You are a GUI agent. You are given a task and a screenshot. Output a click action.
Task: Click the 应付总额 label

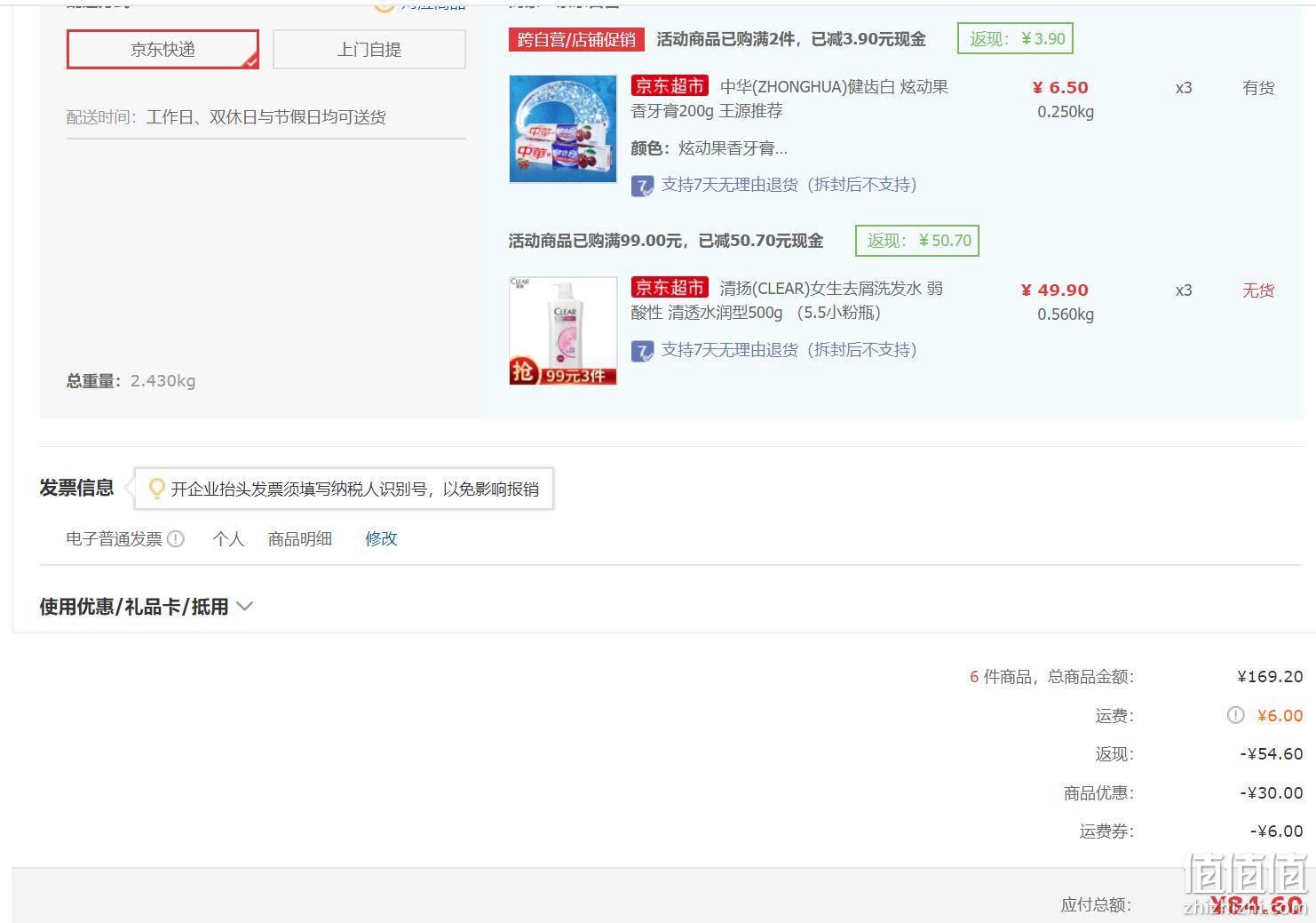click(1096, 905)
